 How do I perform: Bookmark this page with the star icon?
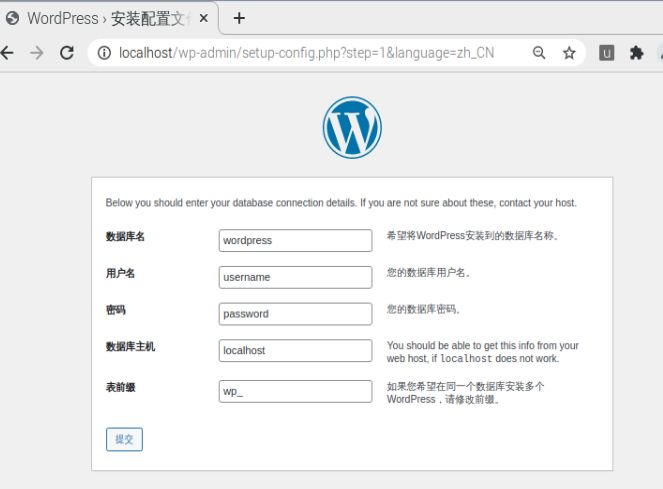tap(569, 53)
